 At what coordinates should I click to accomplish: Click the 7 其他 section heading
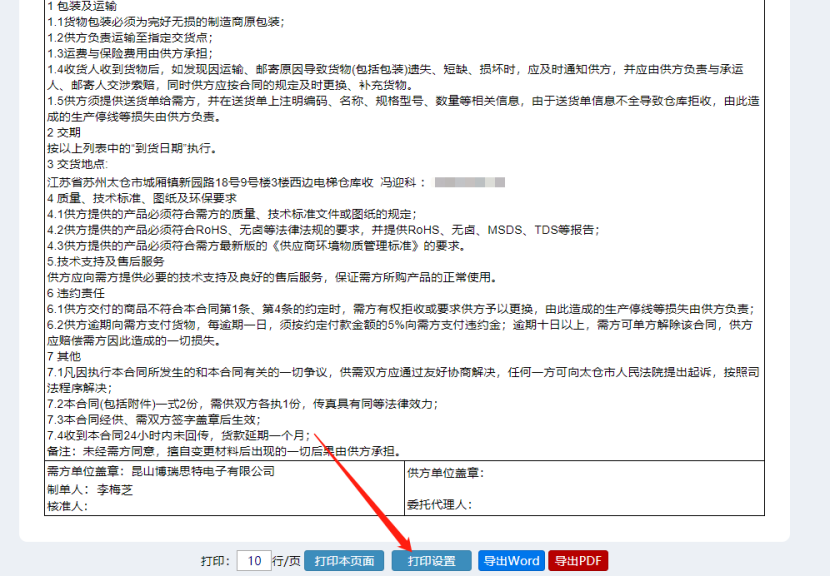(x=64, y=356)
